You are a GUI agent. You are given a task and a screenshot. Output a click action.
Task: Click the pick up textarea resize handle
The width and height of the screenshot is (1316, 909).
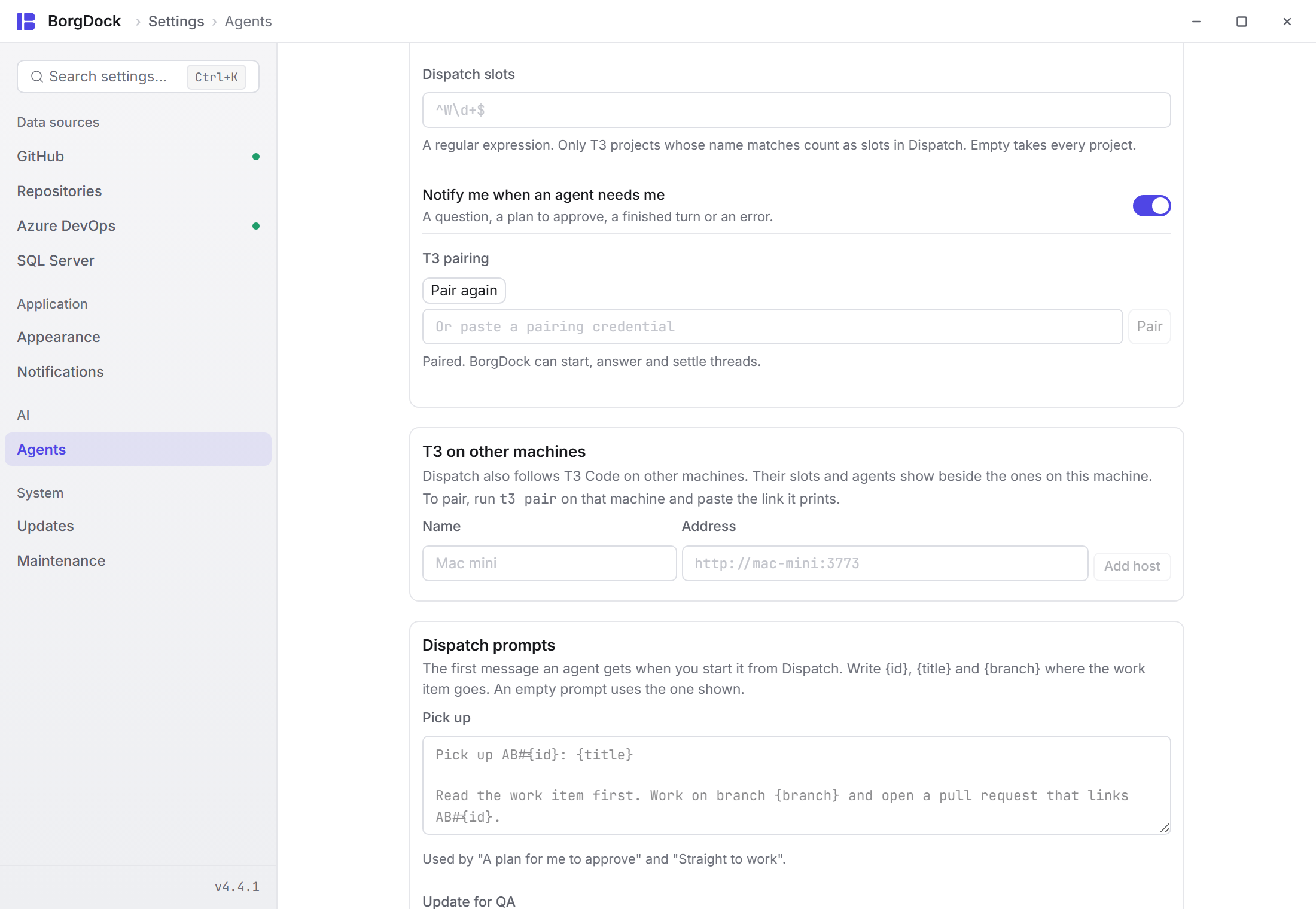coord(1164,828)
